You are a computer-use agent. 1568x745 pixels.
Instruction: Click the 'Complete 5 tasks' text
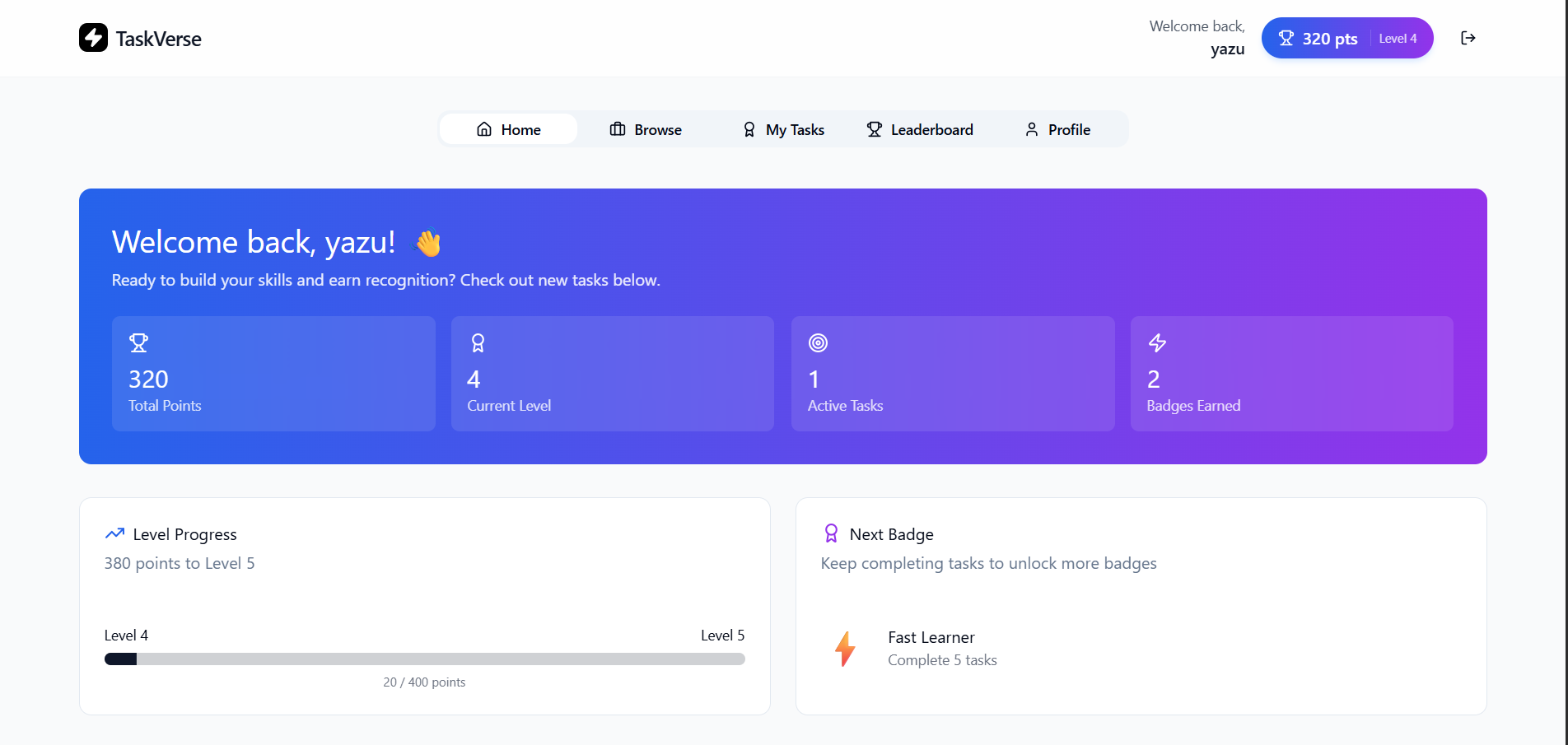coord(942,660)
